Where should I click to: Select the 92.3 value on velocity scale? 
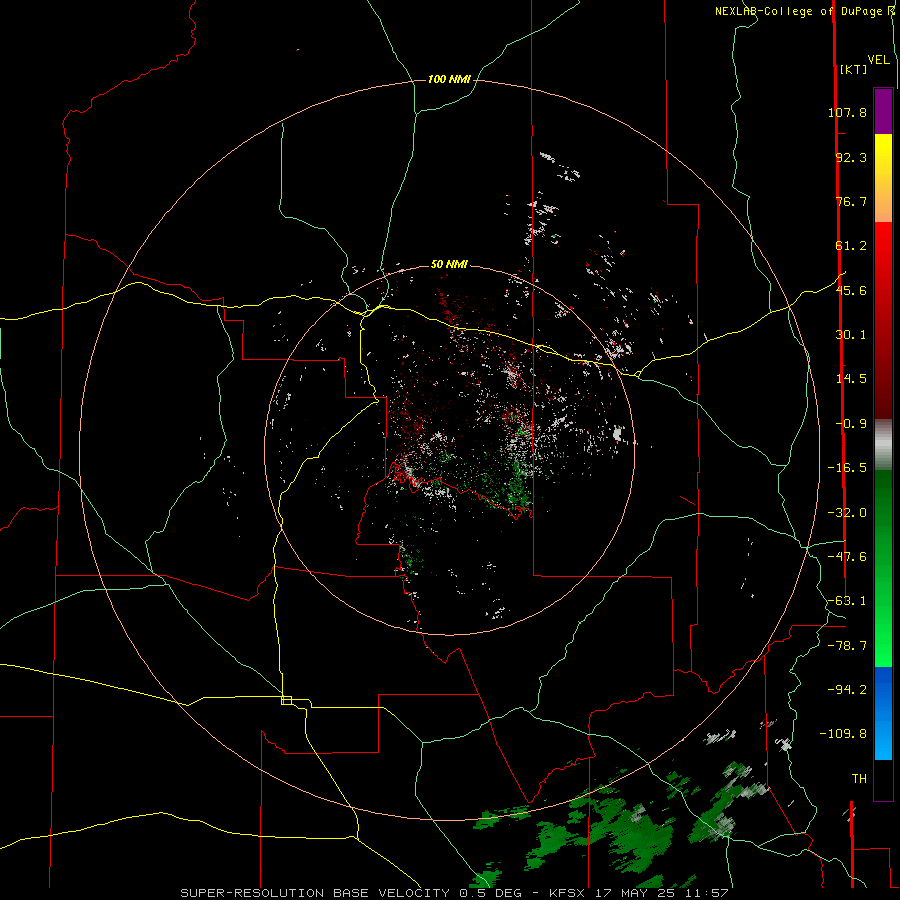coord(851,157)
